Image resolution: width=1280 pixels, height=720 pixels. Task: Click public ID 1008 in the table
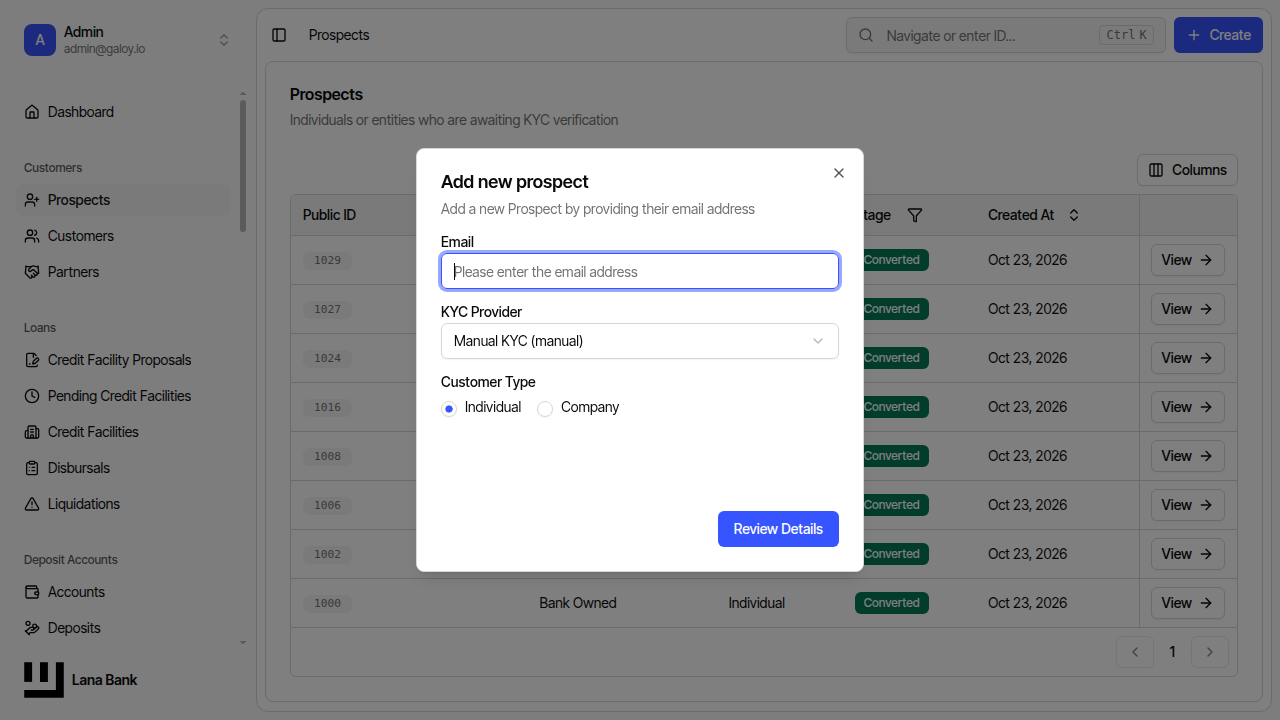[327, 456]
